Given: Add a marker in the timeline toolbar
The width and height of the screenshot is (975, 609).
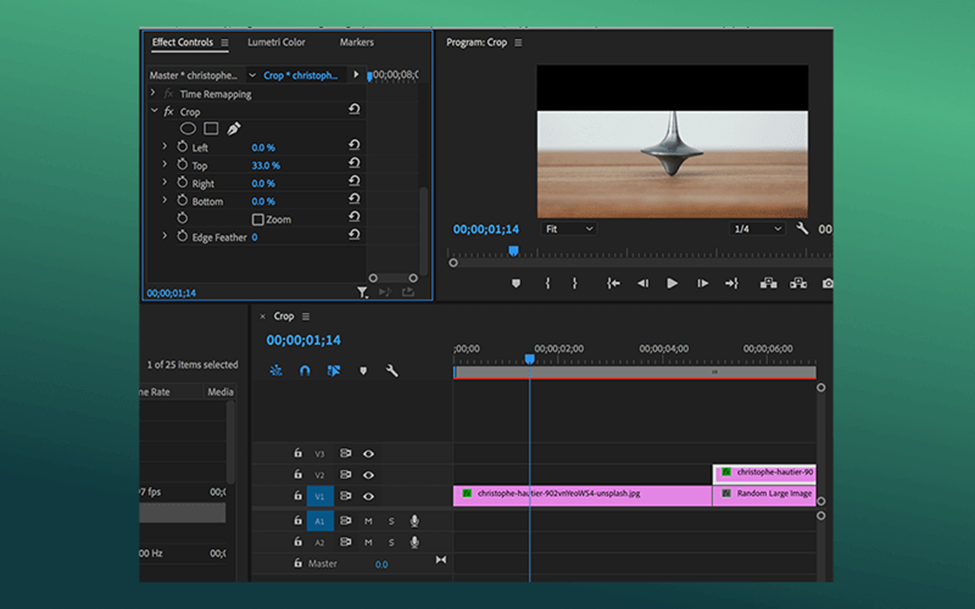Looking at the screenshot, I should tap(363, 371).
